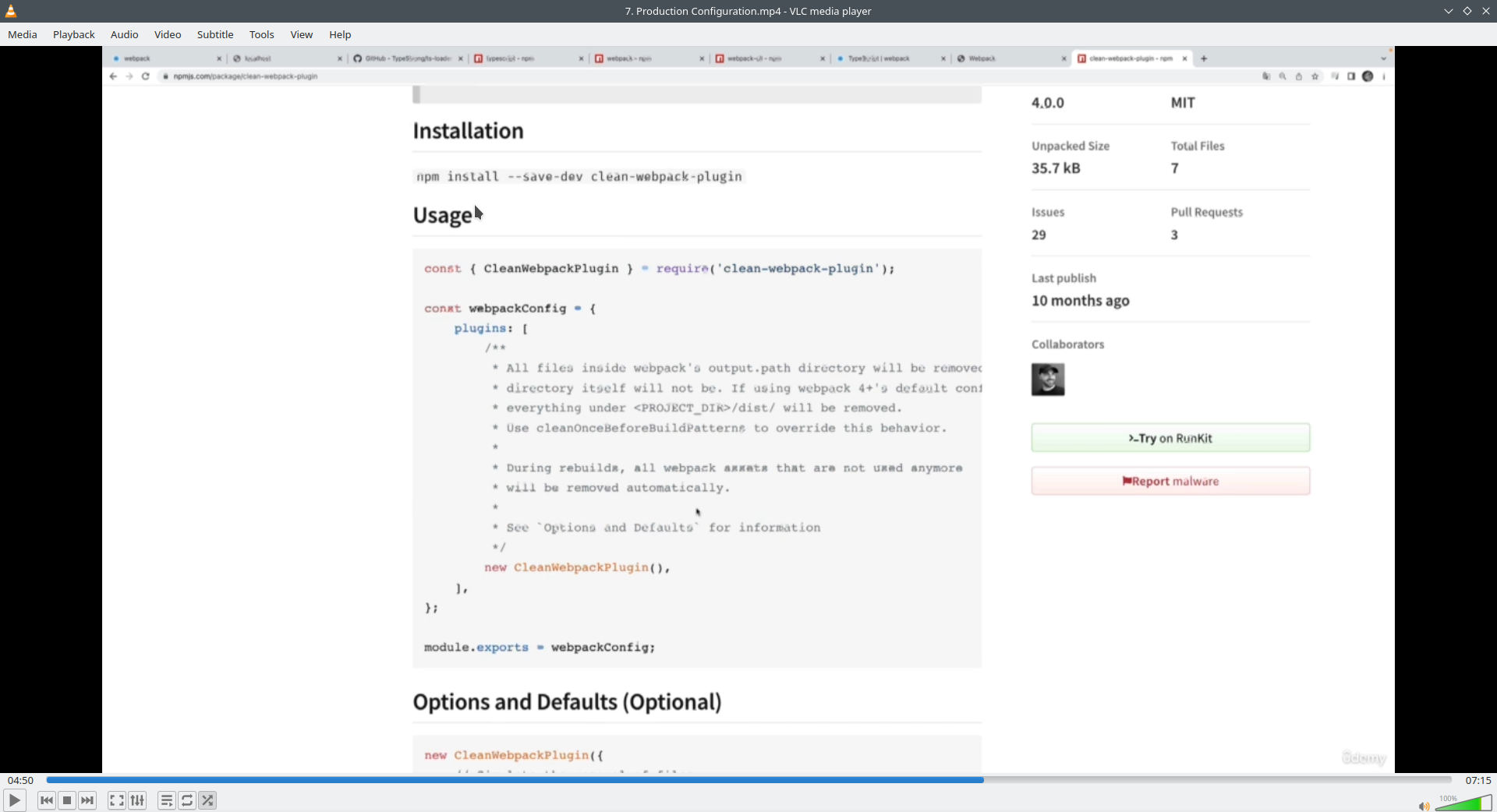The image size is (1497, 812).
Task: Click the browser reload icon
Action: [146, 76]
